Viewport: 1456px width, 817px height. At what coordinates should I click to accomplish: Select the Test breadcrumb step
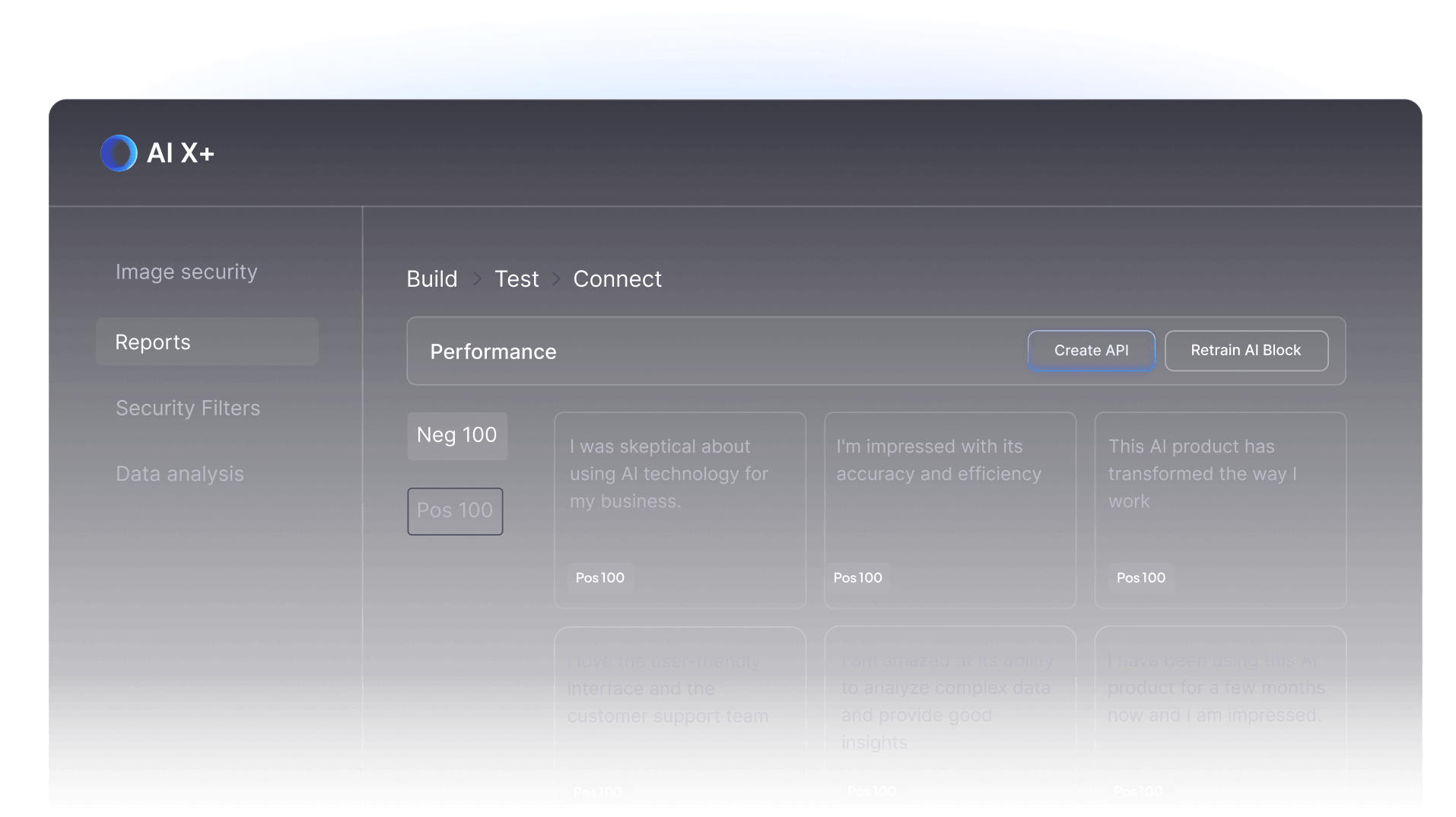coord(517,278)
